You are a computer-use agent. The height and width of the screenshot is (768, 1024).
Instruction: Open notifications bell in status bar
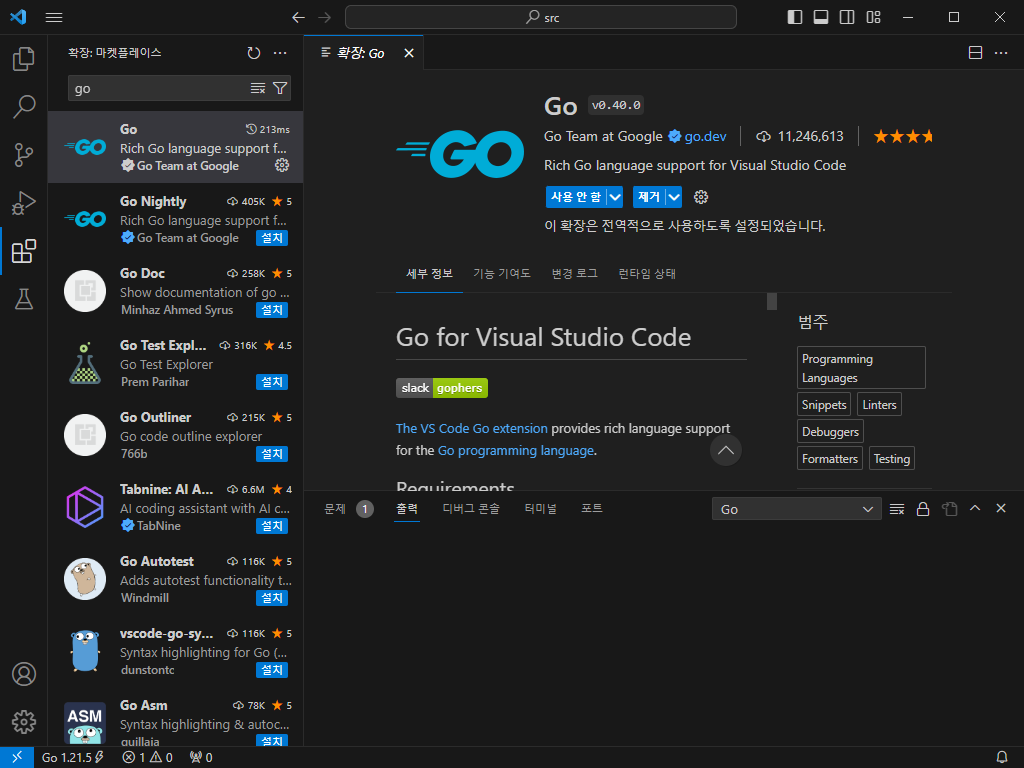point(1001,758)
